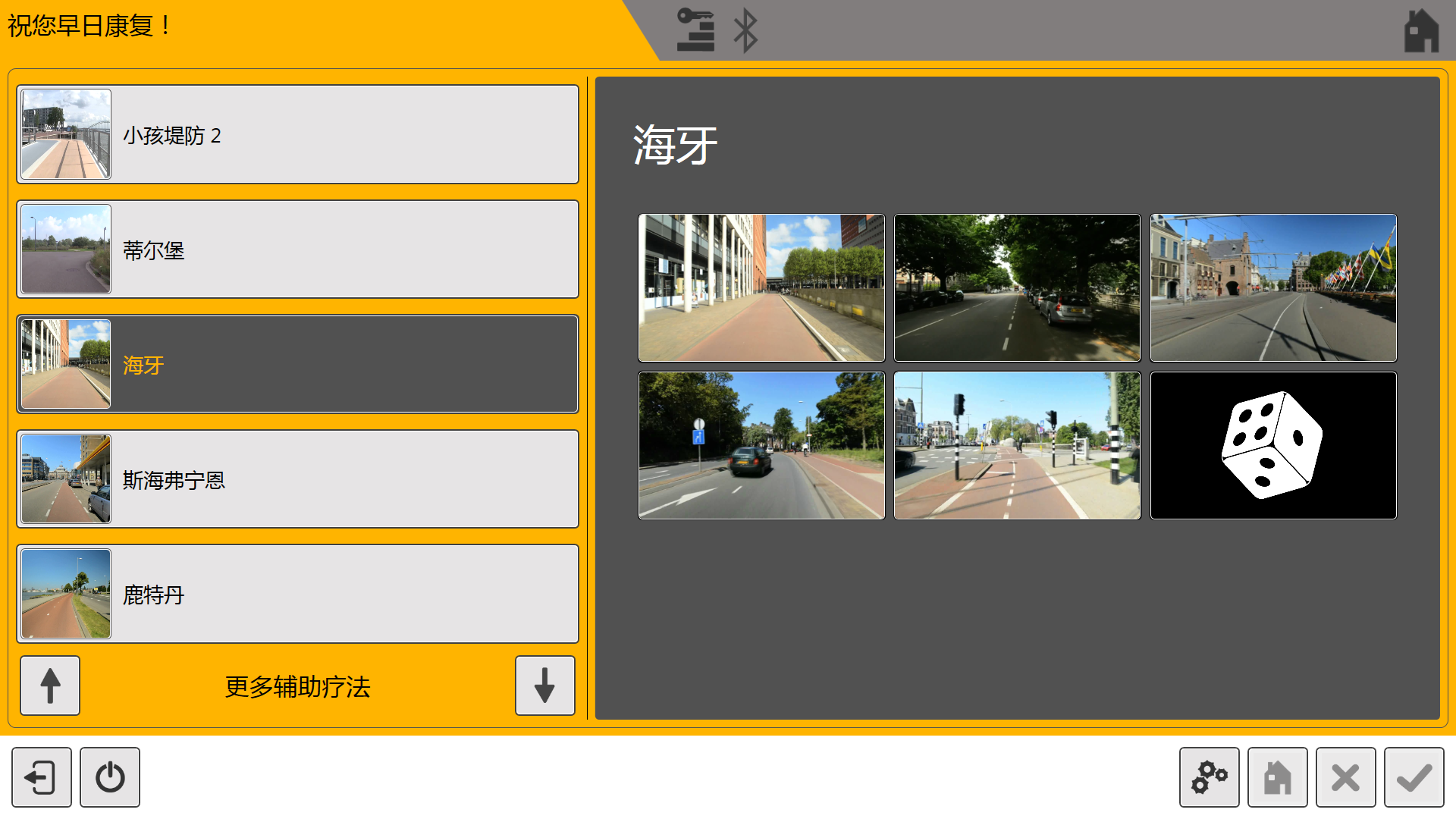Select the 小孩堤防 2 route
Viewport: 1456px width, 819px height.
click(297, 134)
